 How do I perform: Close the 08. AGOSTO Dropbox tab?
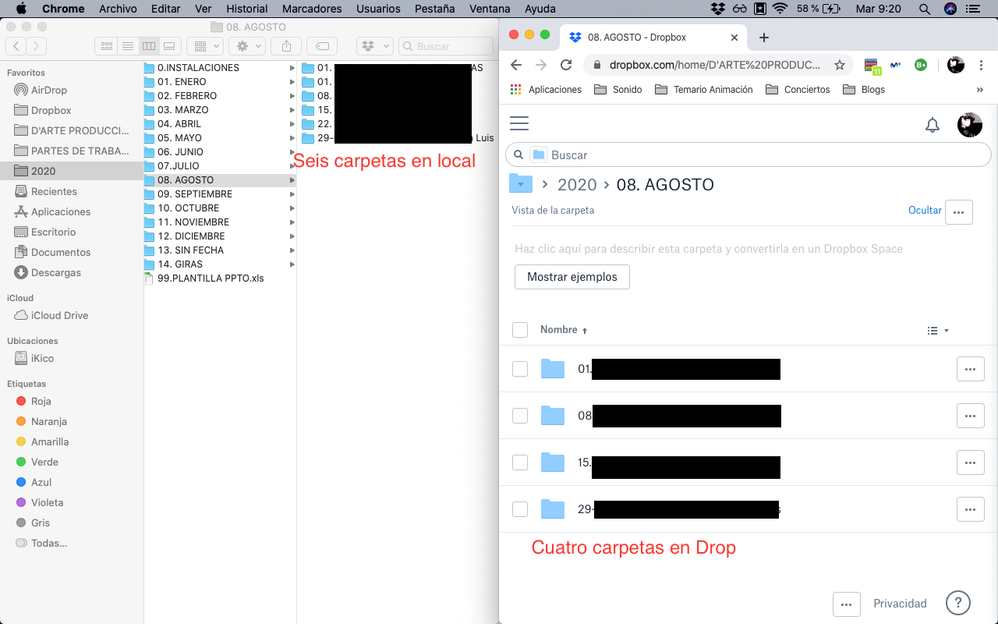click(x=734, y=38)
